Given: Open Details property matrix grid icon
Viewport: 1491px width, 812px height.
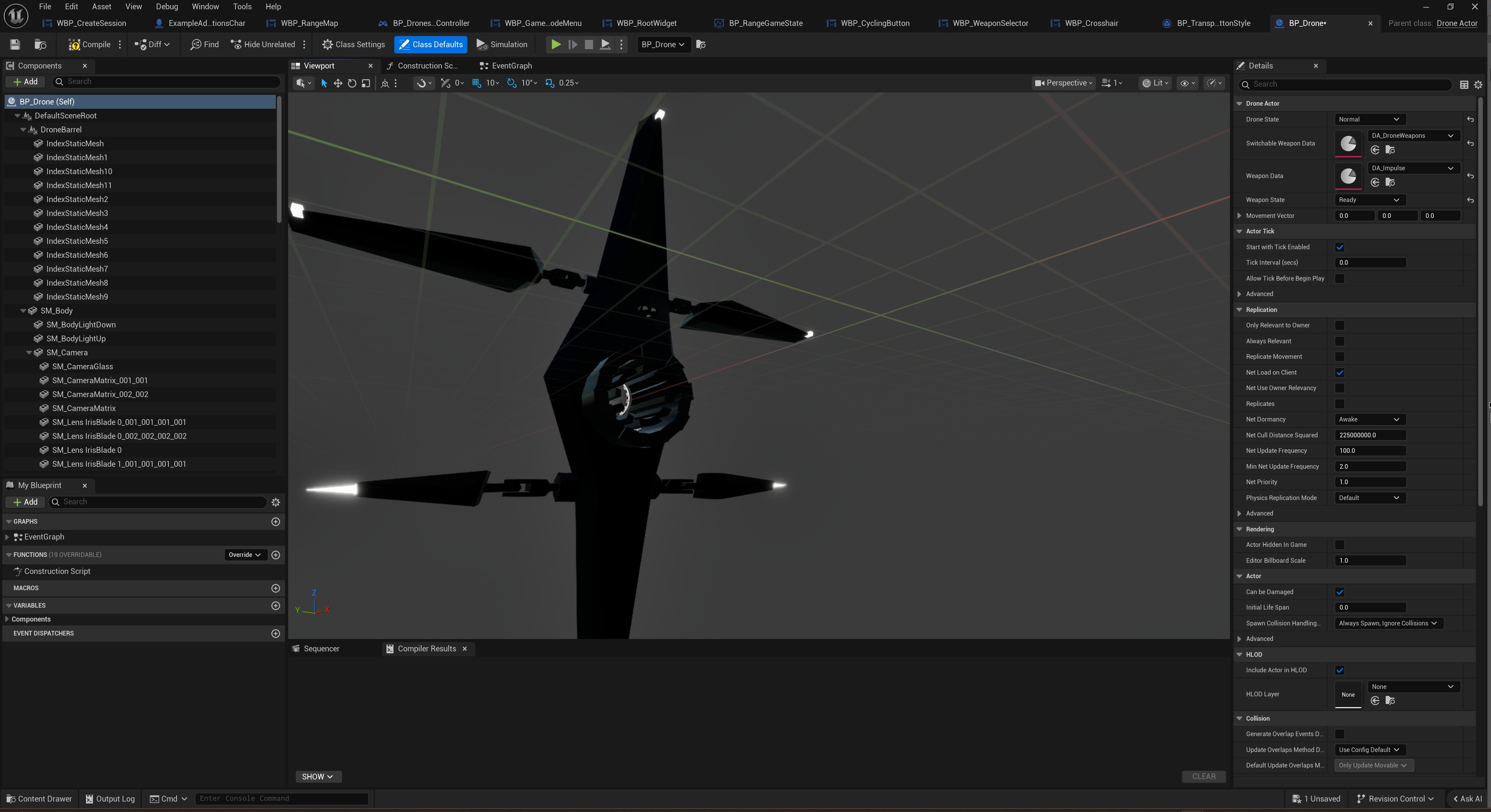Looking at the screenshot, I should pos(1464,84).
